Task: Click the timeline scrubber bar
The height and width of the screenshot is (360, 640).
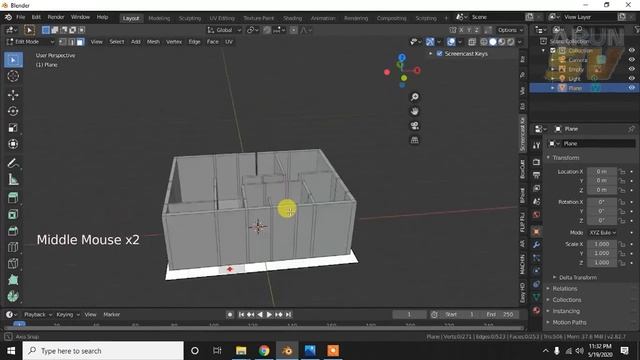Action: pyautogui.click(x=263, y=325)
